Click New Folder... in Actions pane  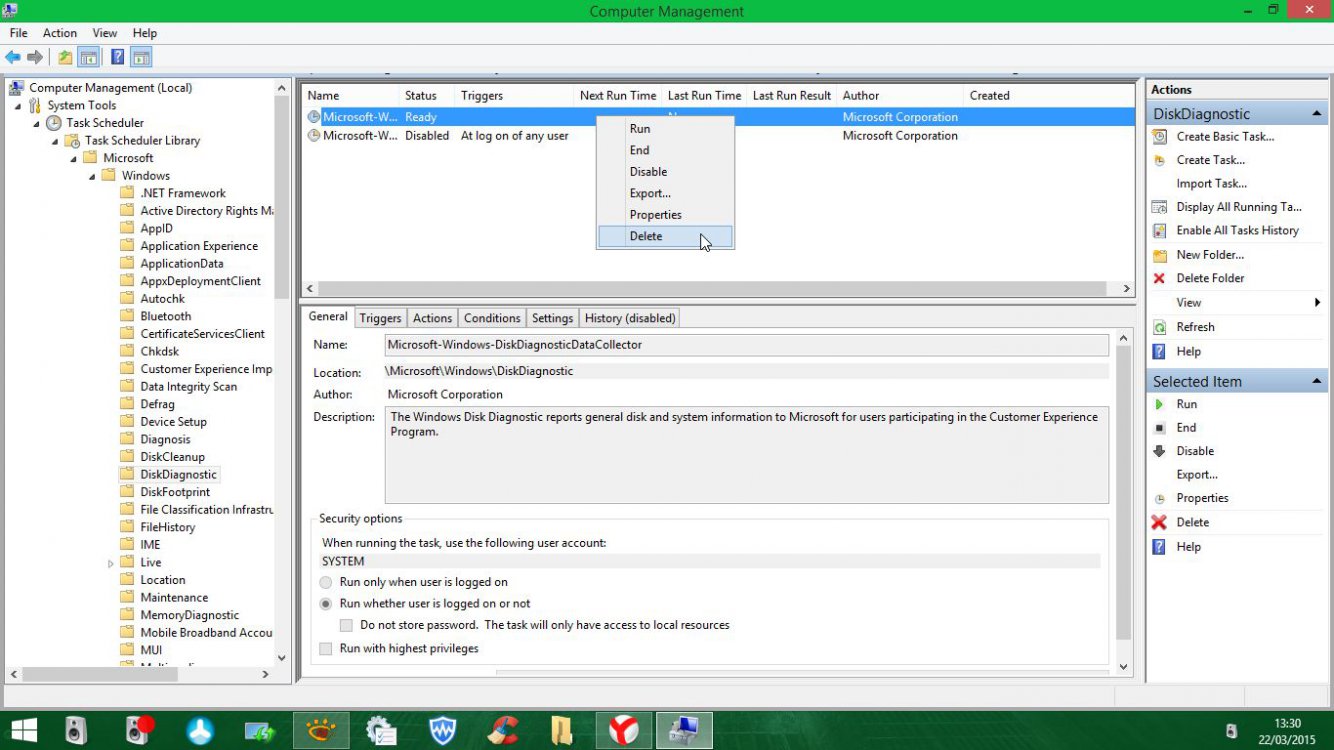tap(1210, 255)
